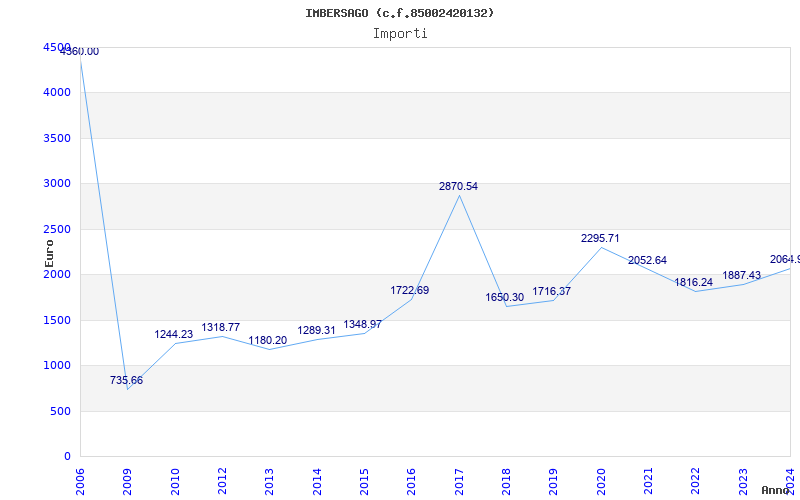Click the Anno axis title
The image size is (800, 500).
click(776, 490)
